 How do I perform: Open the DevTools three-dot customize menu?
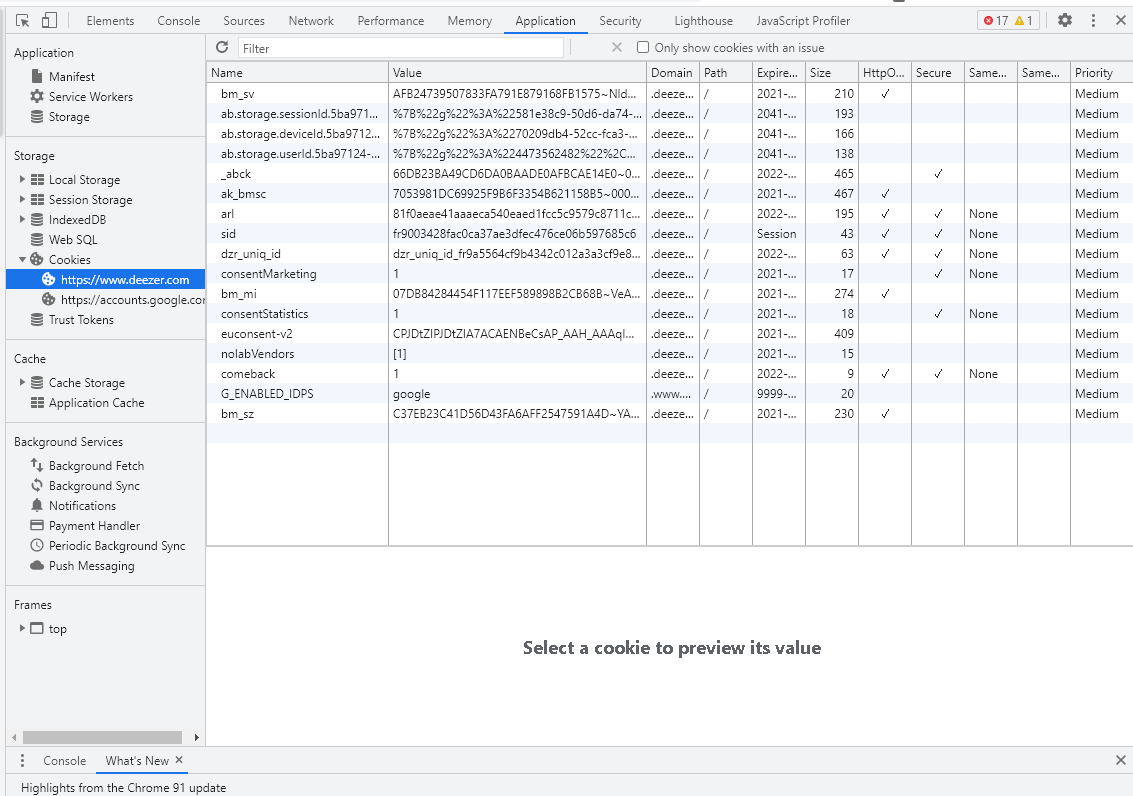1093,20
